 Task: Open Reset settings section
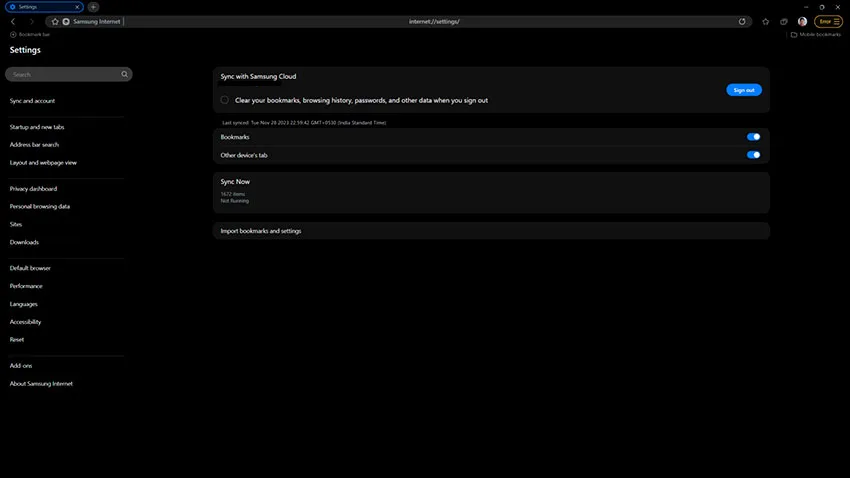17,340
